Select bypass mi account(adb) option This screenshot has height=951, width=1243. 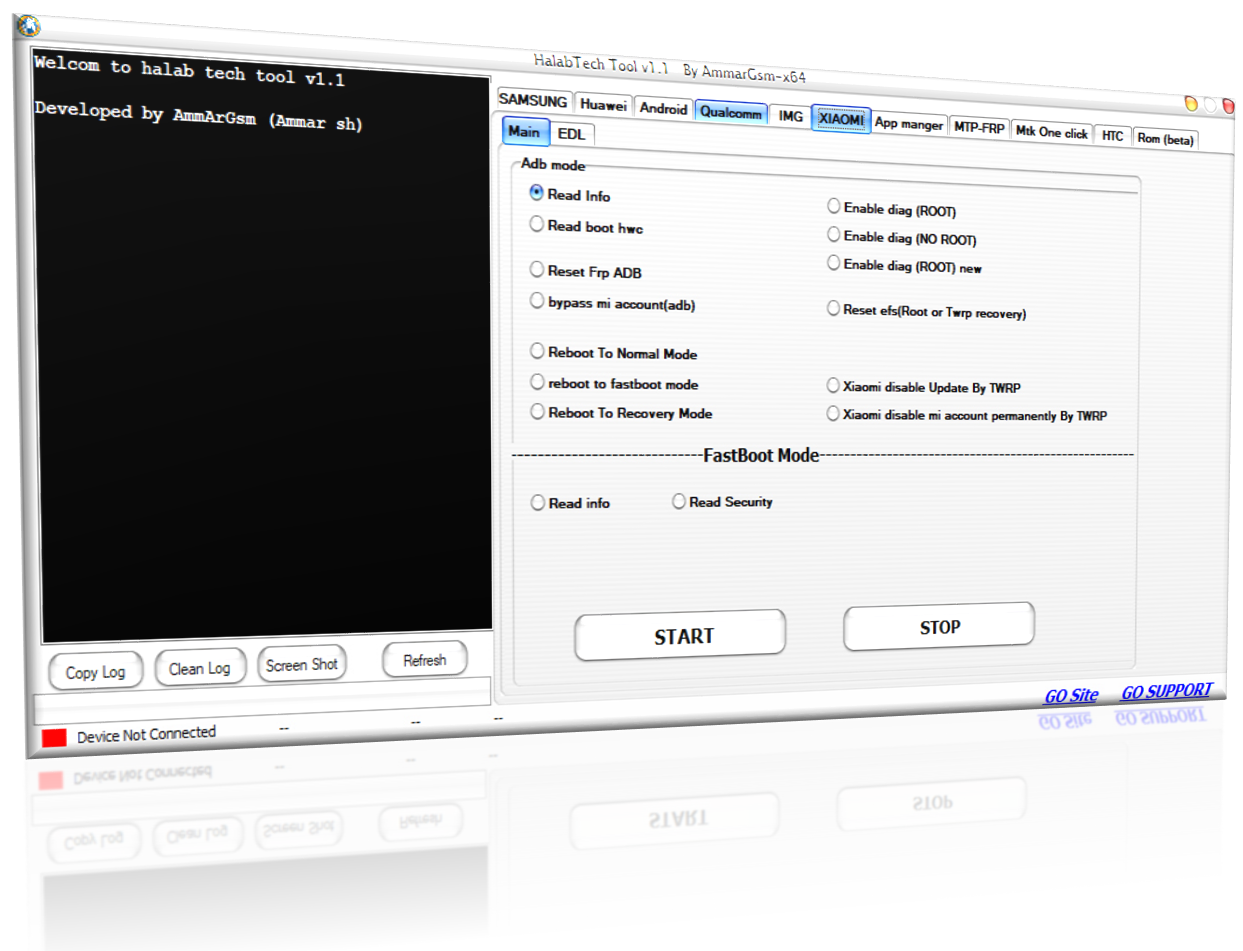tap(612, 303)
